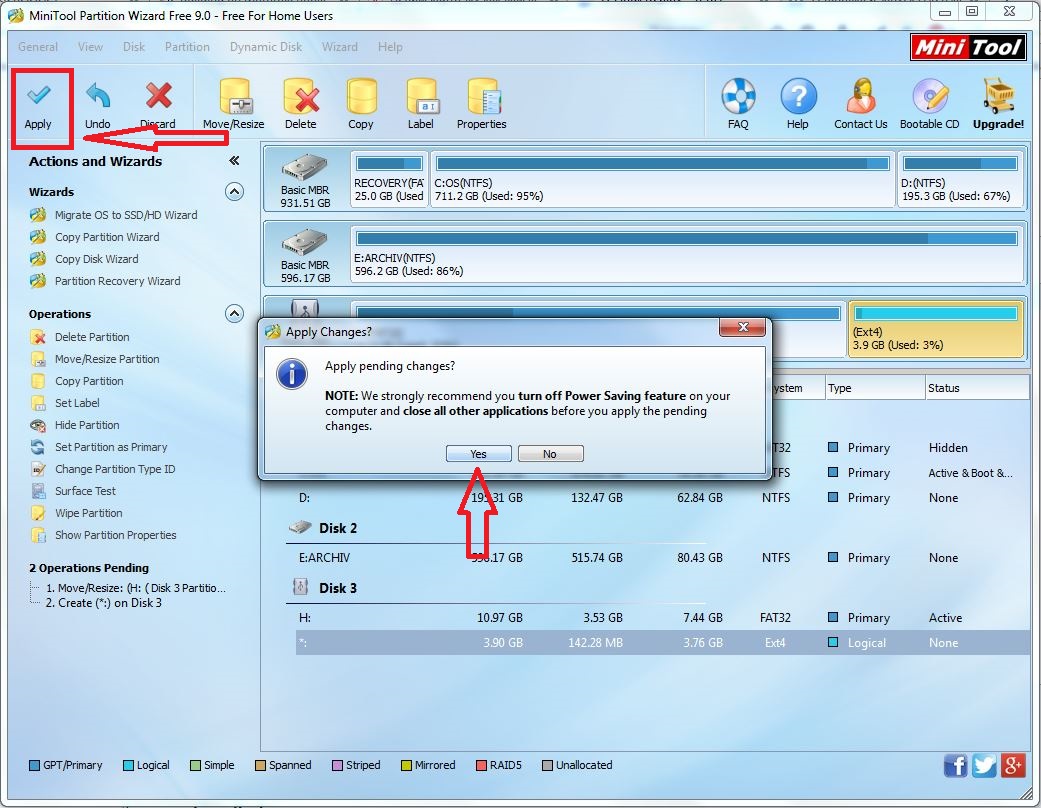This screenshot has height=808, width=1041.
Task: Click the Bootable CD icon
Action: coord(929,98)
